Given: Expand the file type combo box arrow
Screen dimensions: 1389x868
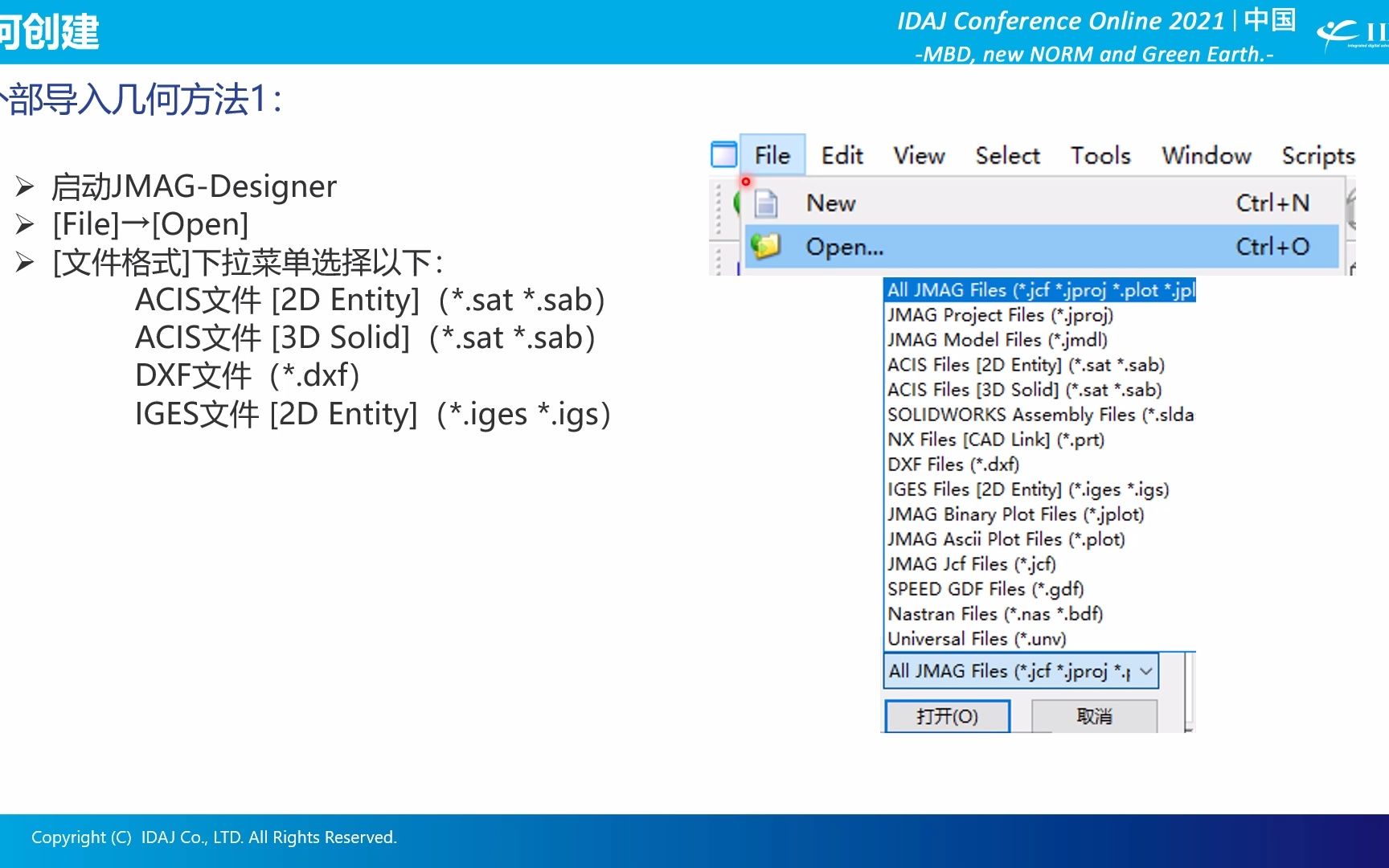Looking at the screenshot, I should [1146, 671].
